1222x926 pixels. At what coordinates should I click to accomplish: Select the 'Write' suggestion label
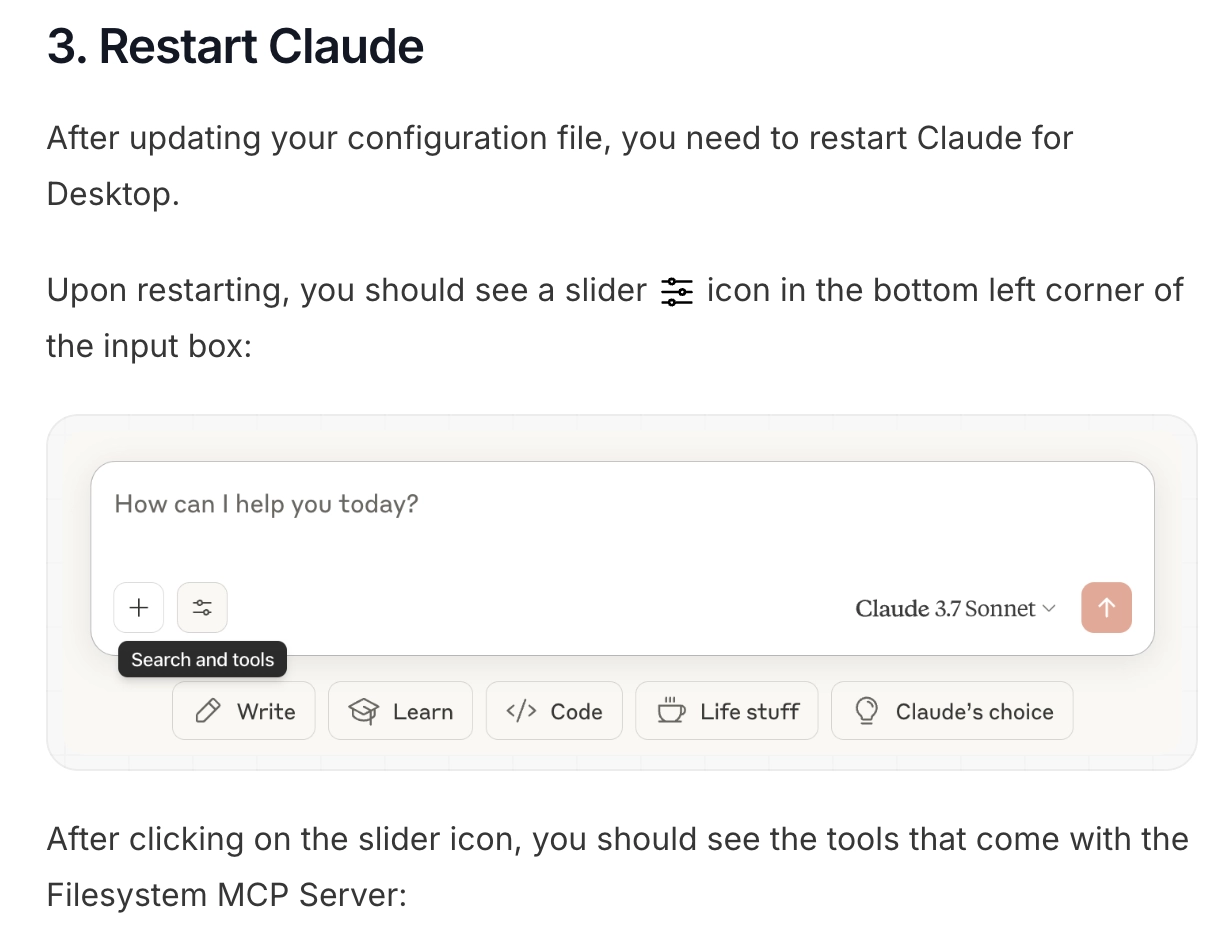pyautogui.click(x=266, y=711)
